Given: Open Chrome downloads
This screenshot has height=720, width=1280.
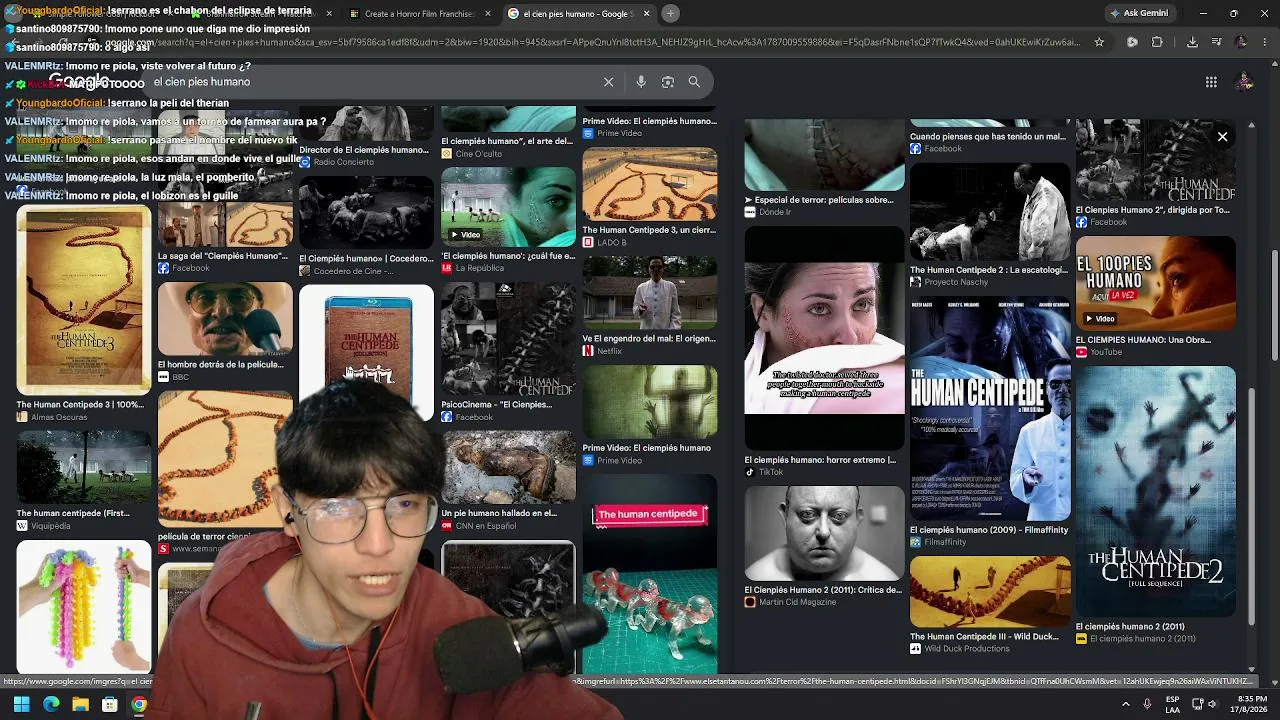Looking at the screenshot, I should pos(1192,42).
